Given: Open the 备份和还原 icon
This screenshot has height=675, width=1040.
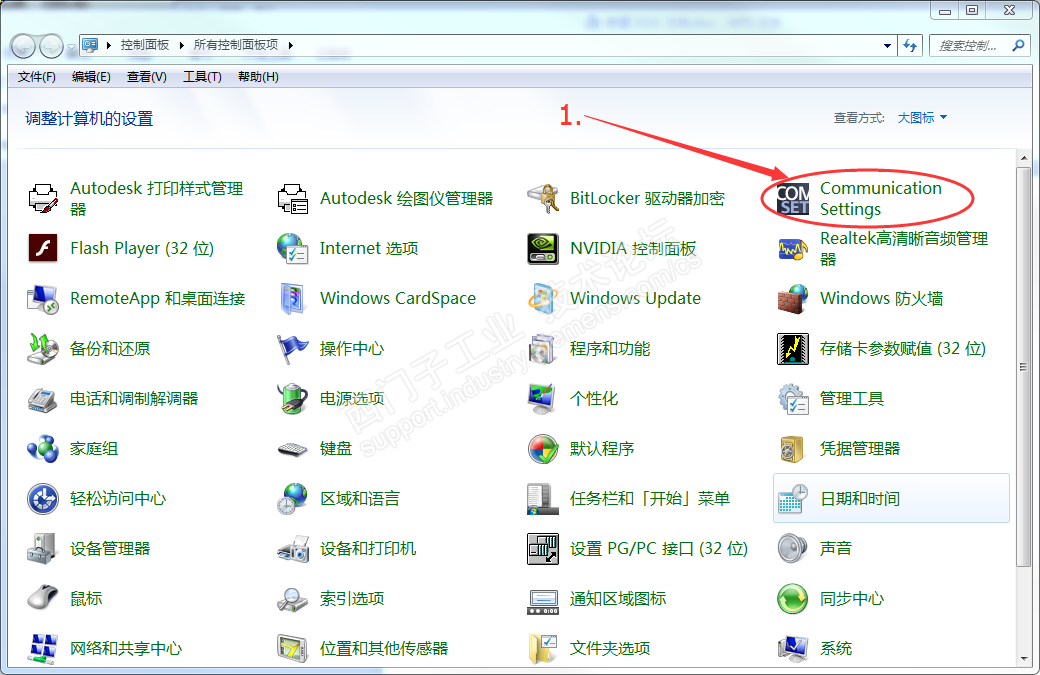Looking at the screenshot, I should pos(43,349).
